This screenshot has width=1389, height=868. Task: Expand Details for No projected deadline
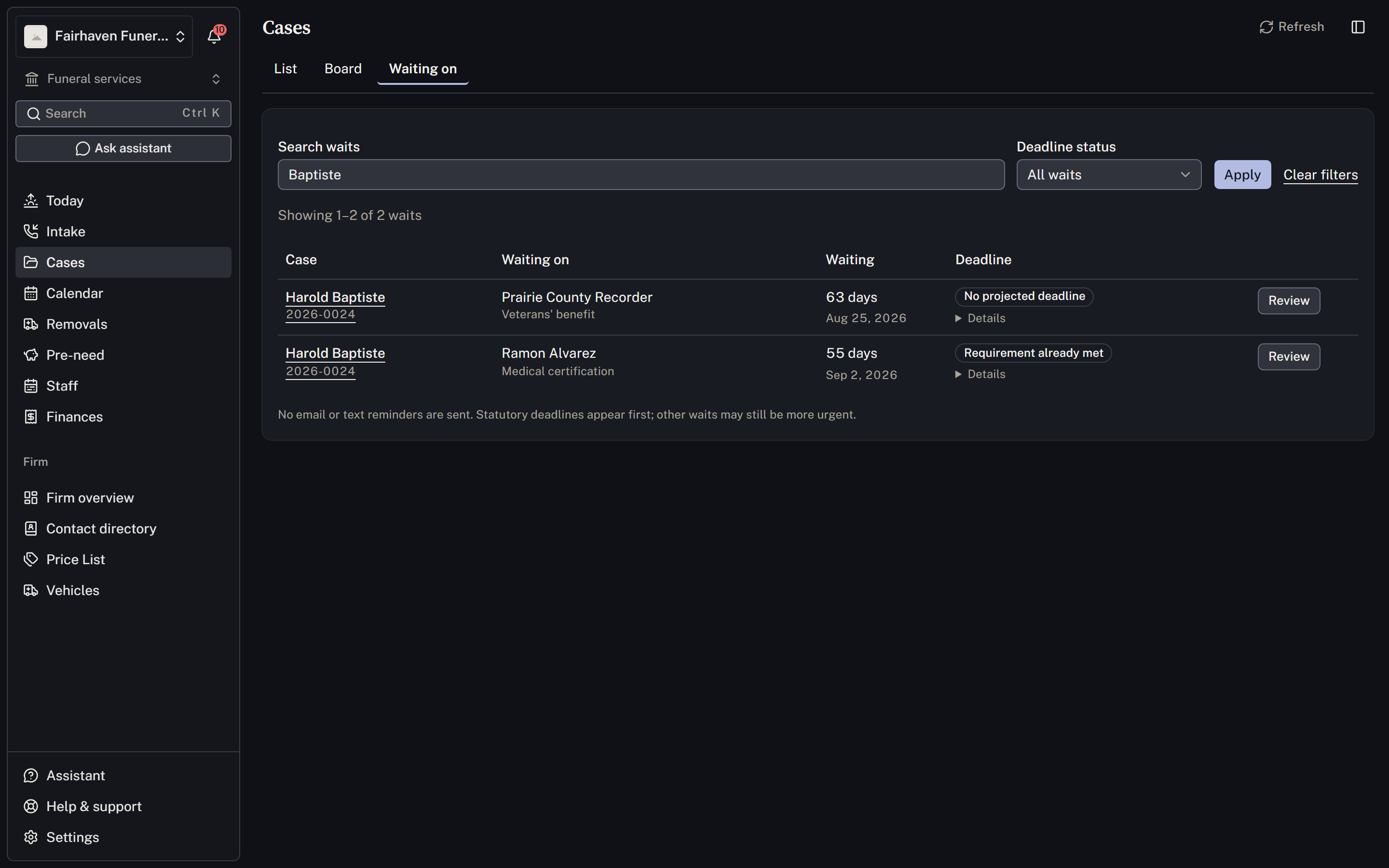point(980,318)
